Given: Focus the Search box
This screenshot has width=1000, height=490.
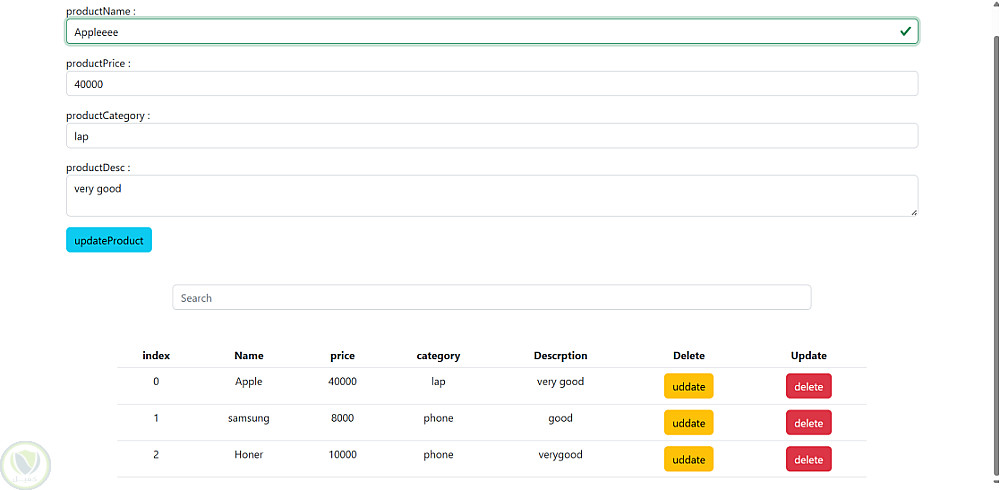Looking at the screenshot, I should click(x=492, y=297).
